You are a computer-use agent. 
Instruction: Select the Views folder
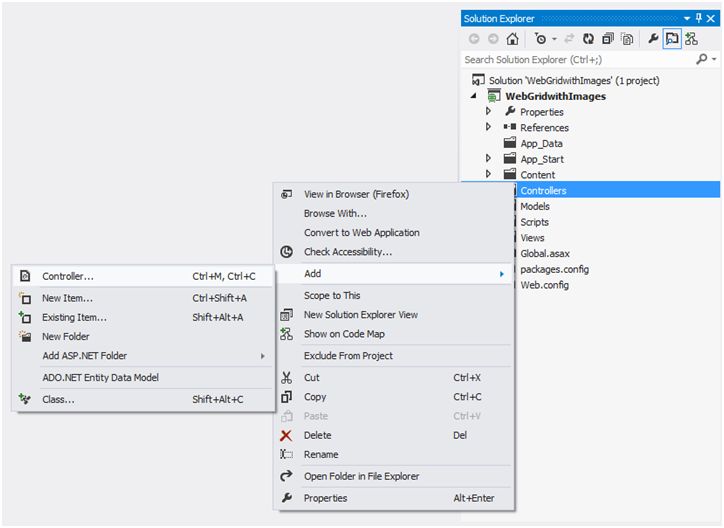(x=532, y=238)
